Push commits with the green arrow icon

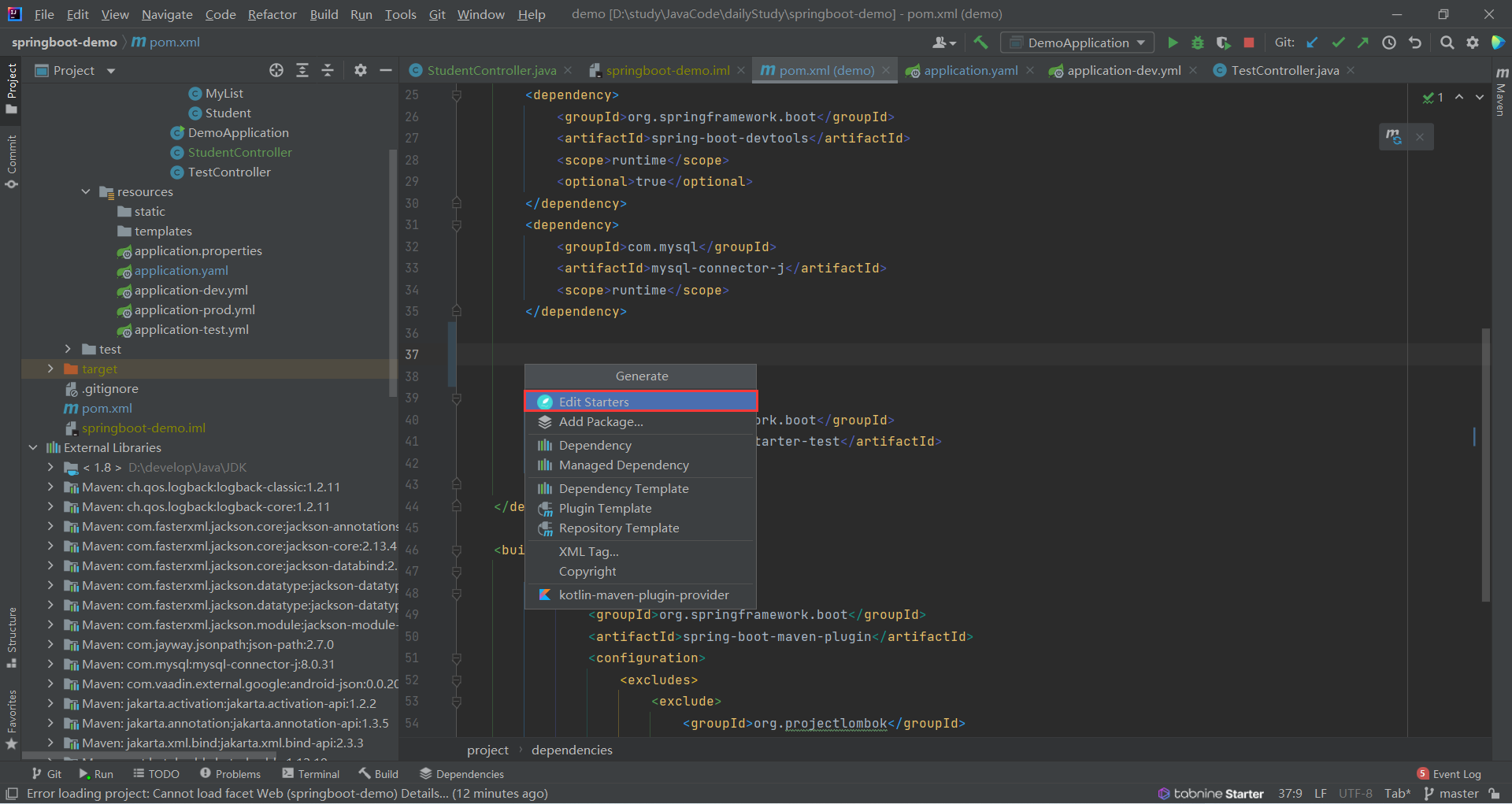[x=1363, y=43]
